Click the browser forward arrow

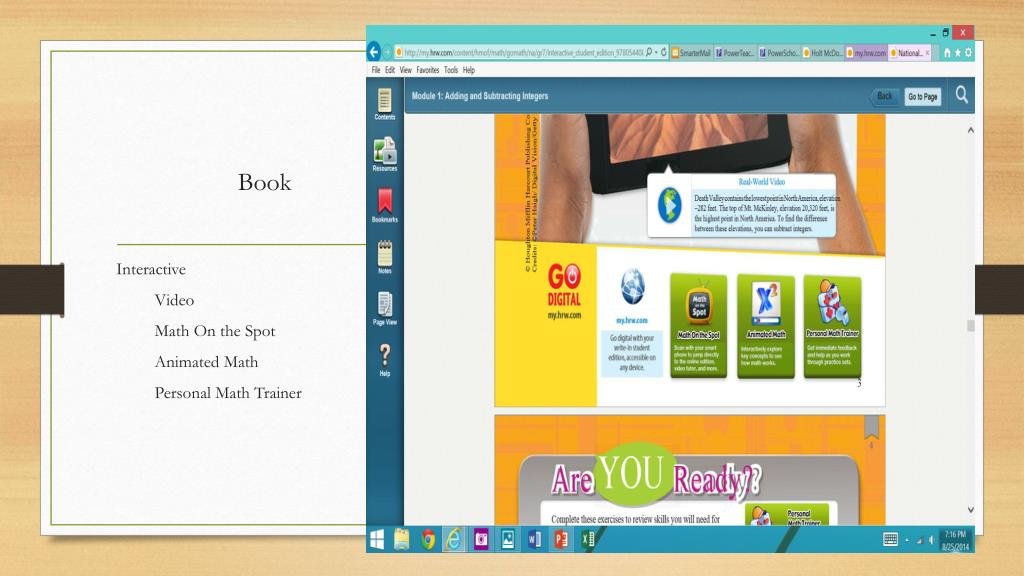point(387,52)
